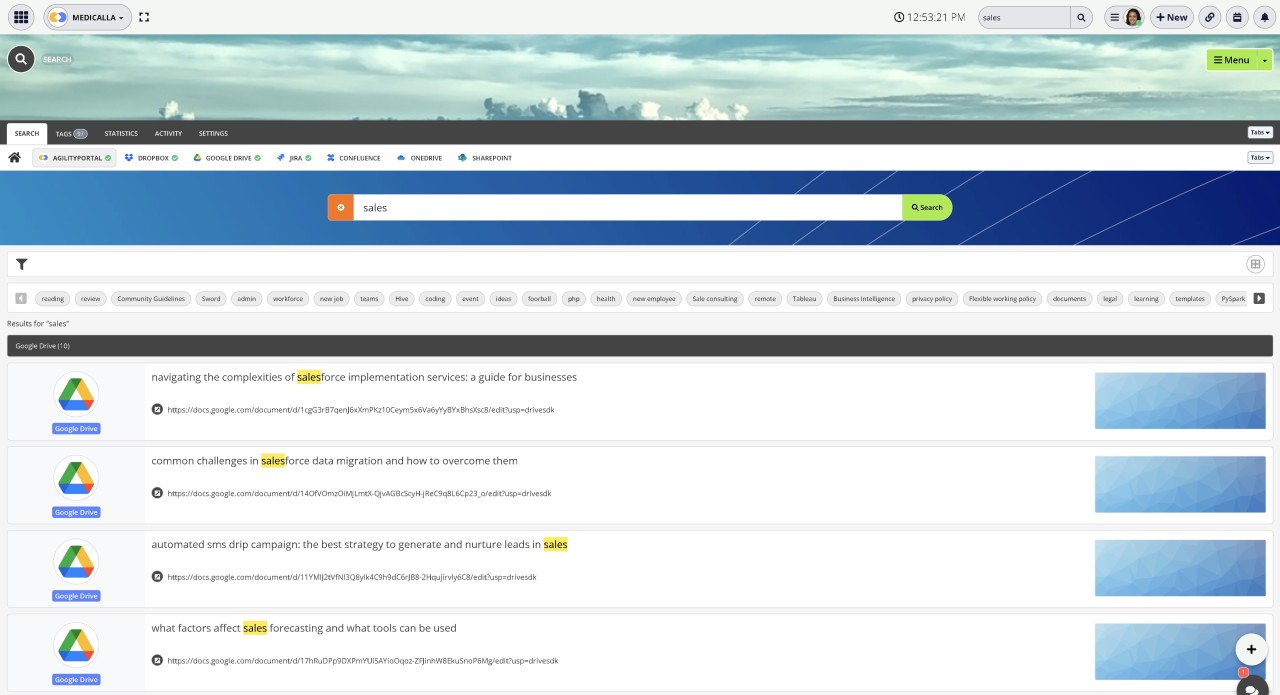This screenshot has width=1280, height=695.
Task: Select the Dropbox source tab icon
Action: [128, 157]
